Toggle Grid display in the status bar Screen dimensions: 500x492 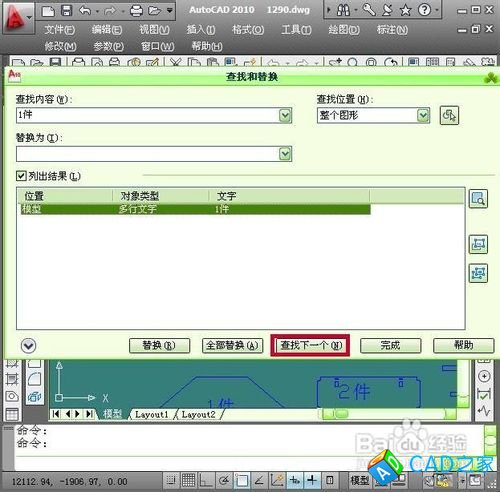point(188,480)
